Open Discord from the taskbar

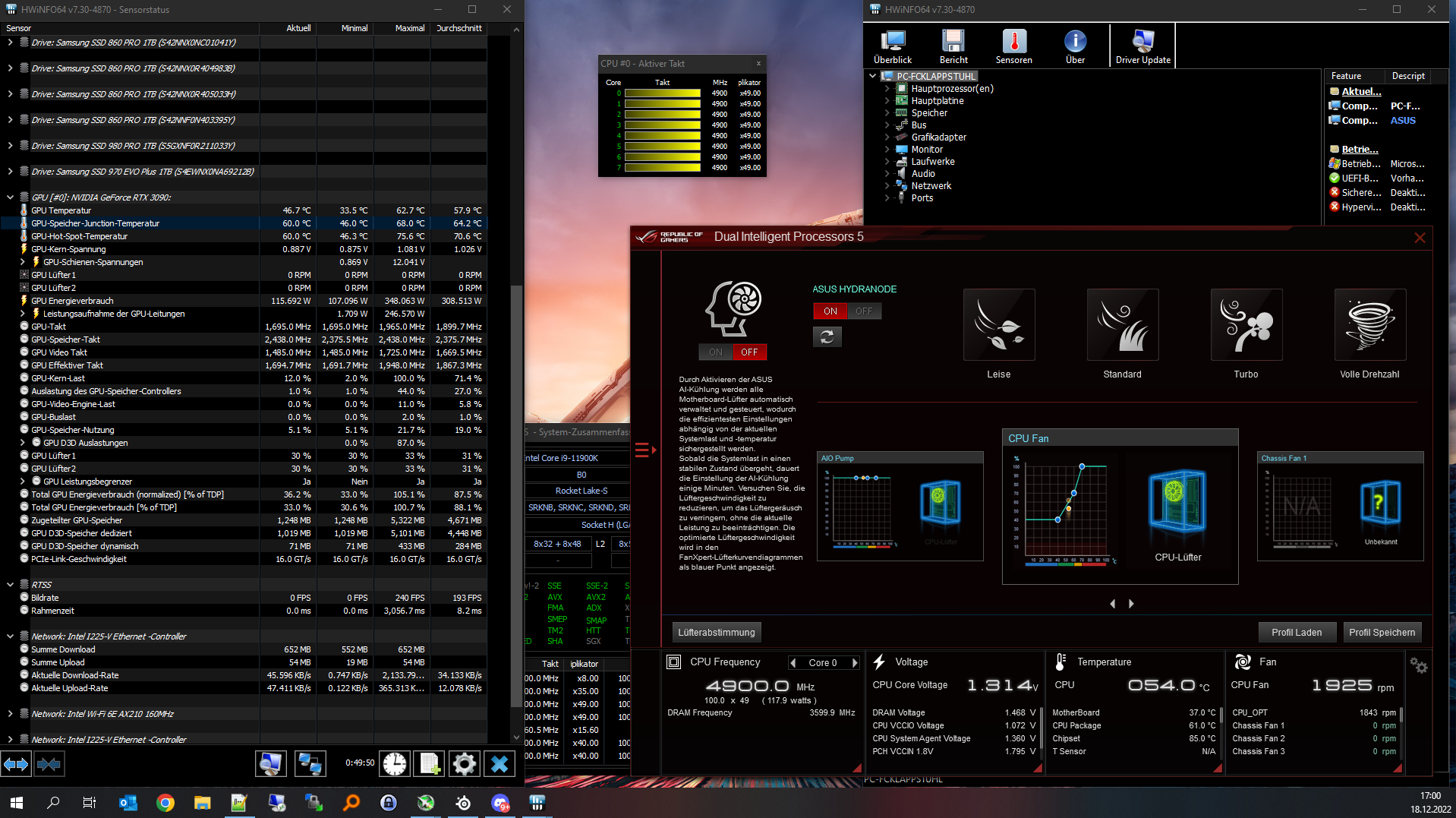(500, 803)
